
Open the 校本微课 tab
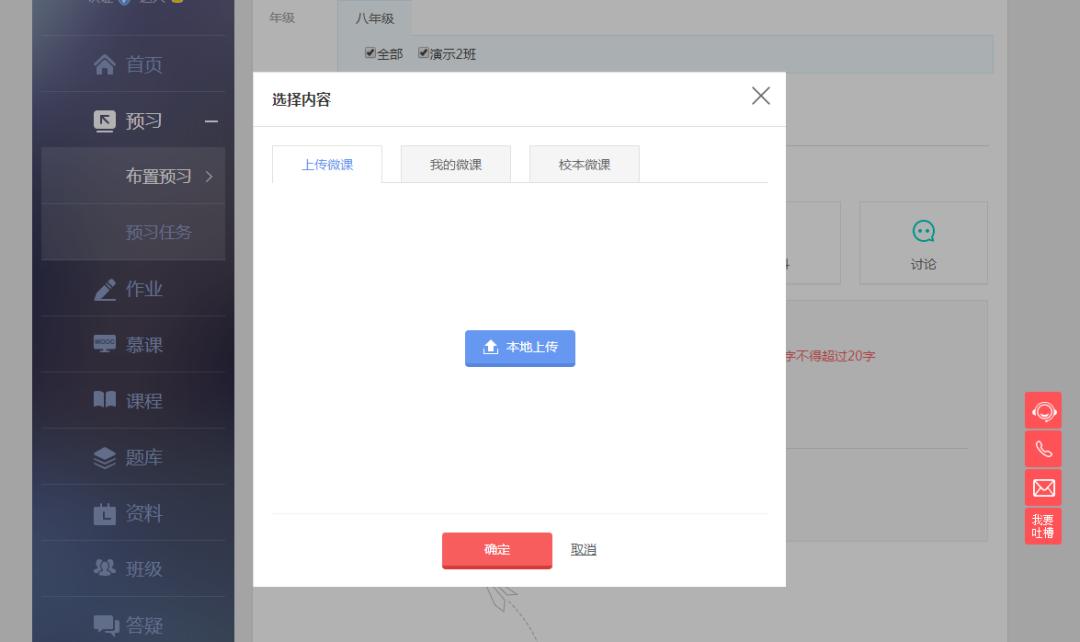pyautogui.click(x=584, y=164)
